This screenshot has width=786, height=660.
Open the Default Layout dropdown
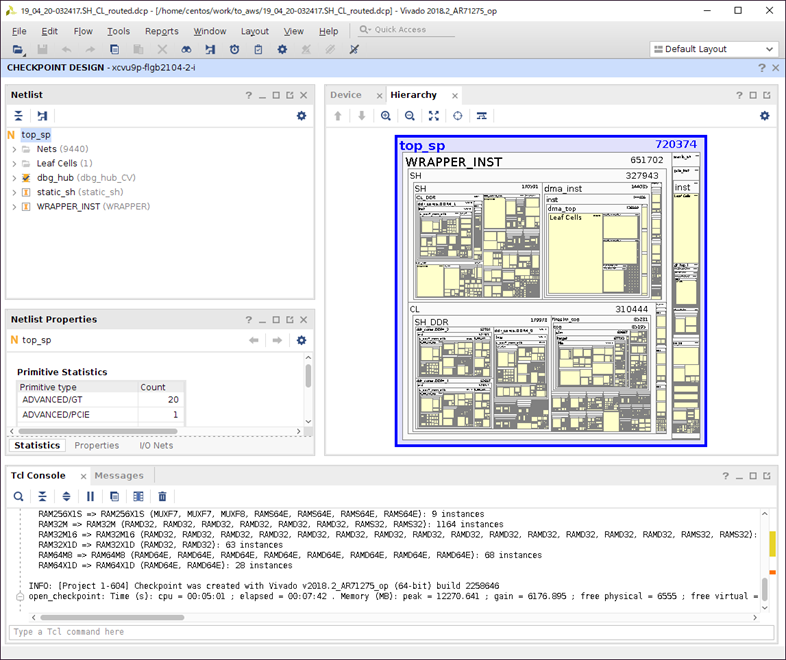pyautogui.click(x=714, y=49)
